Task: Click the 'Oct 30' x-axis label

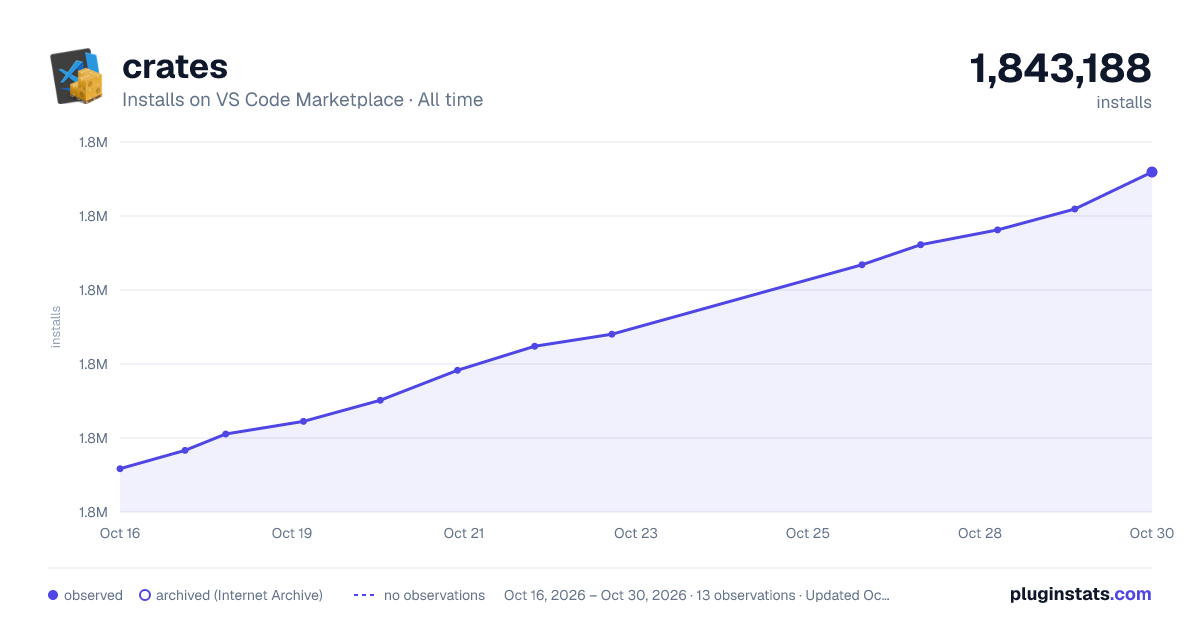Action: click(x=1151, y=533)
